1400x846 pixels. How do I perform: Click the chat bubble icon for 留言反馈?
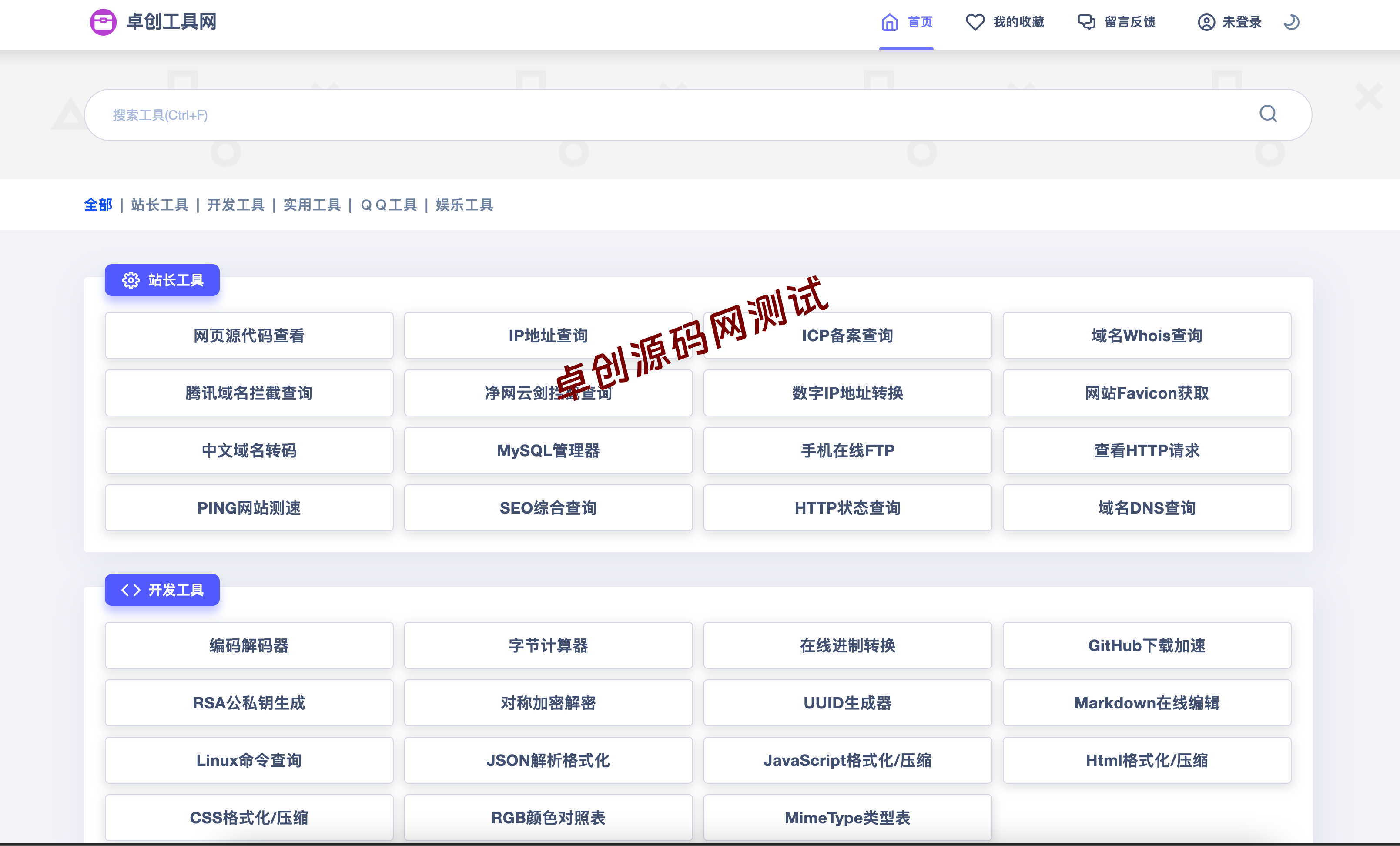(x=1086, y=22)
